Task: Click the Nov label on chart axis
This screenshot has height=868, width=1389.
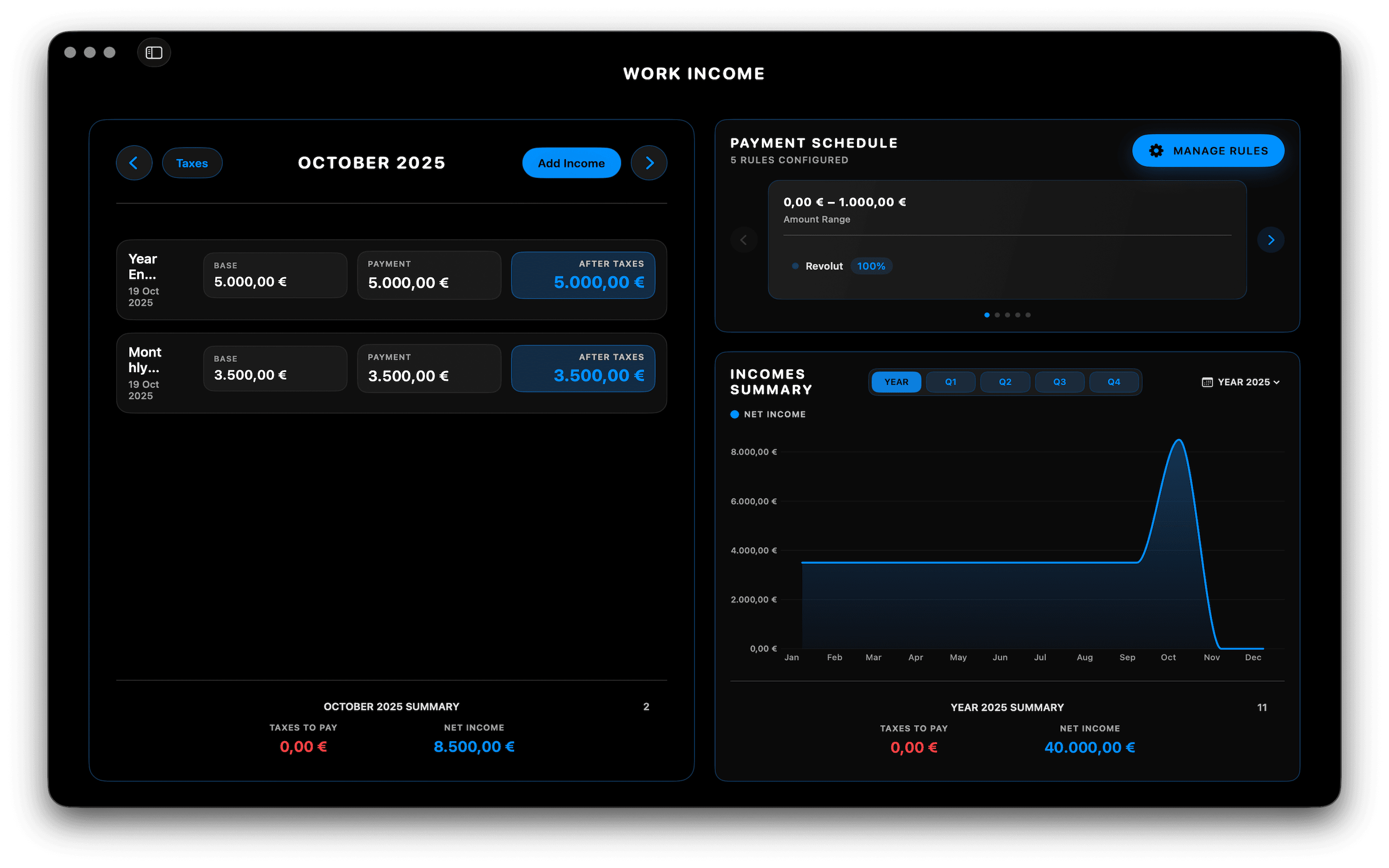Action: pyautogui.click(x=1212, y=657)
